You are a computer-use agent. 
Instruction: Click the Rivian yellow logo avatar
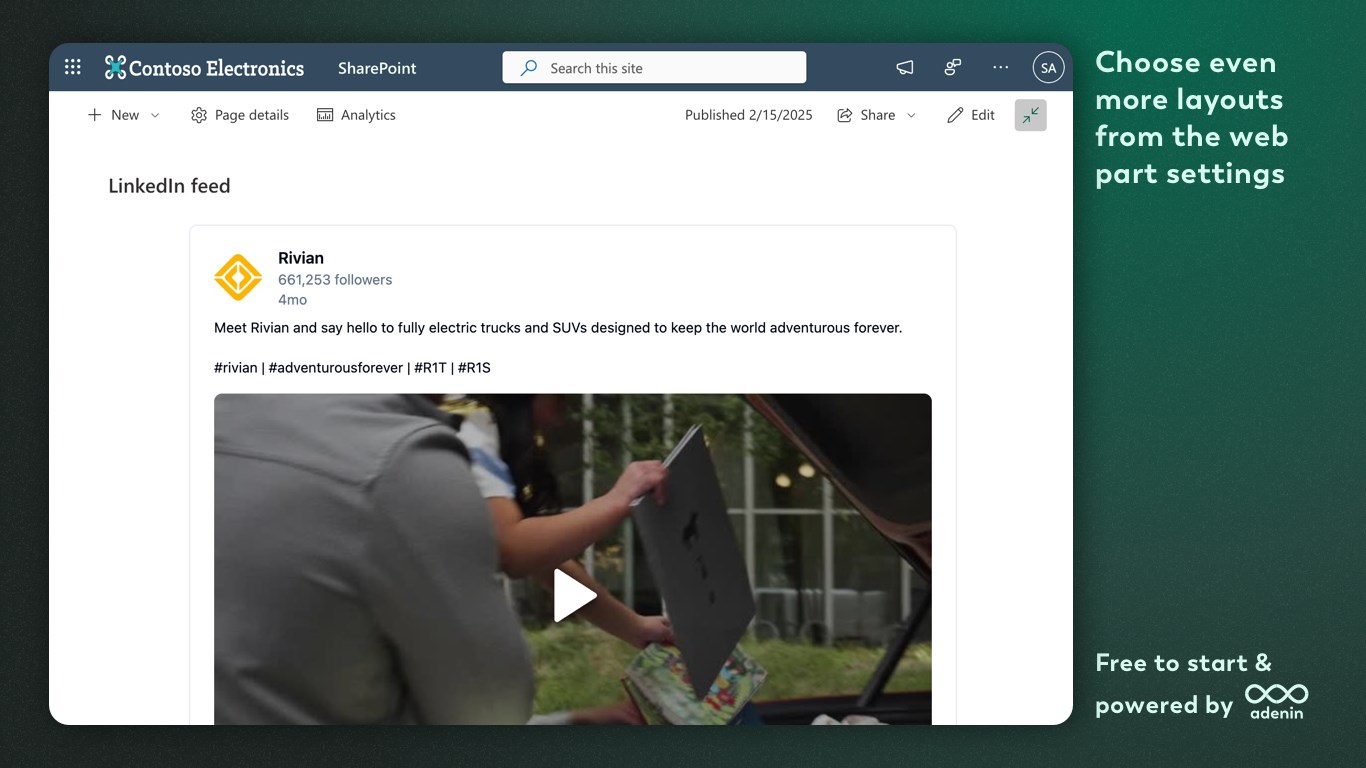[238, 277]
